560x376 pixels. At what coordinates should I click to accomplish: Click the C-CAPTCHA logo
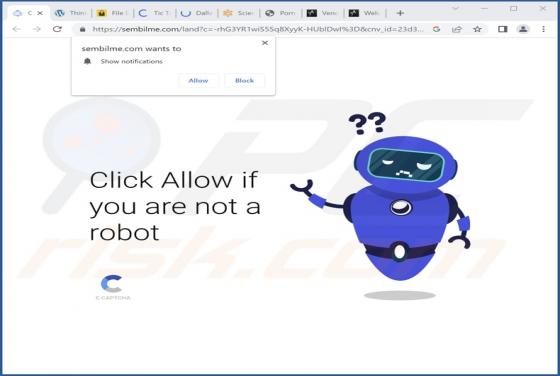113,287
